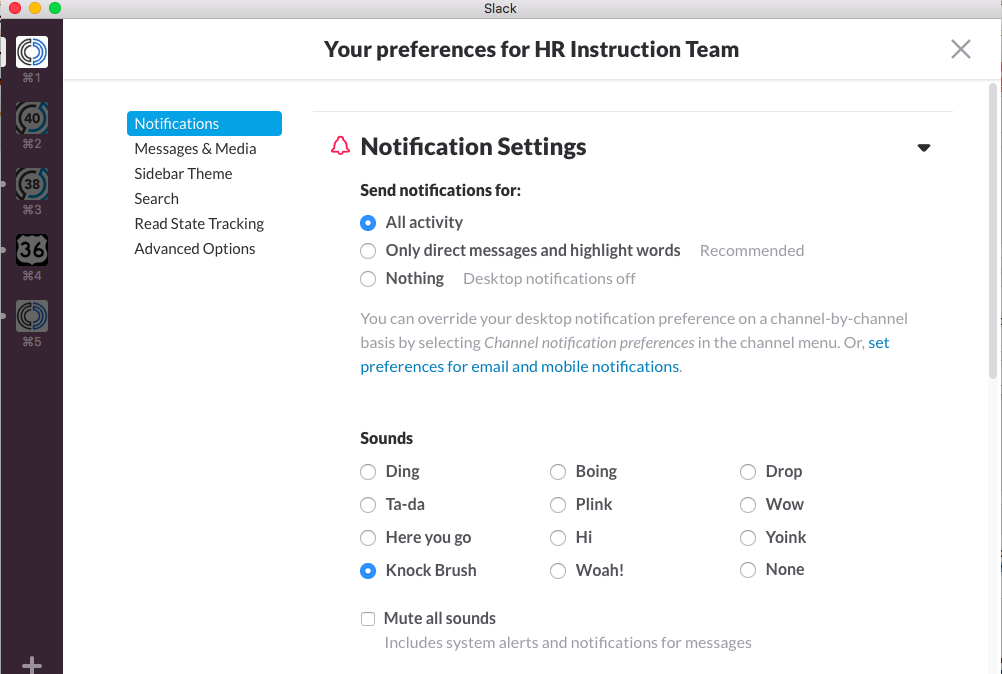Follow the email and mobile notifications link
Image resolution: width=1002 pixels, height=674 pixels.
520,367
